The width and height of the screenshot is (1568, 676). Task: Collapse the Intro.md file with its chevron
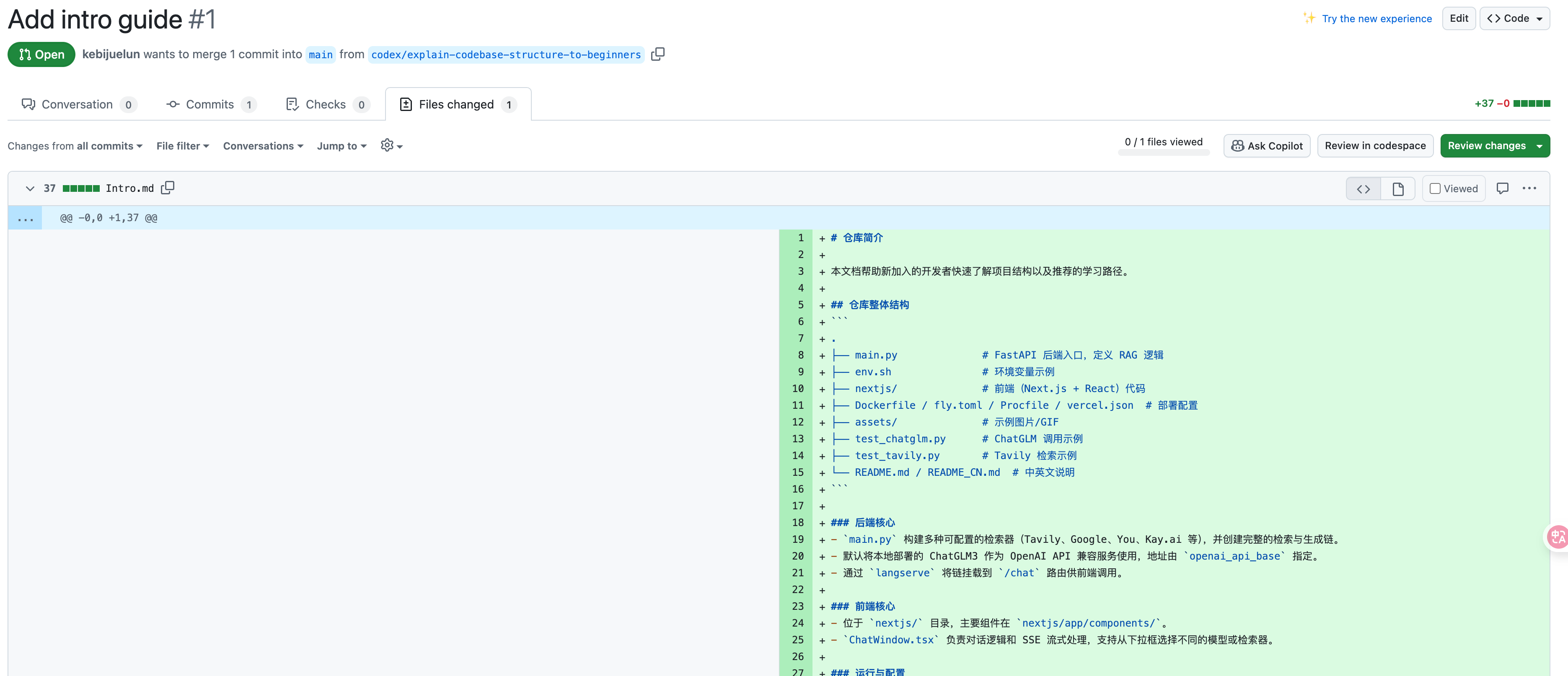click(30, 188)
